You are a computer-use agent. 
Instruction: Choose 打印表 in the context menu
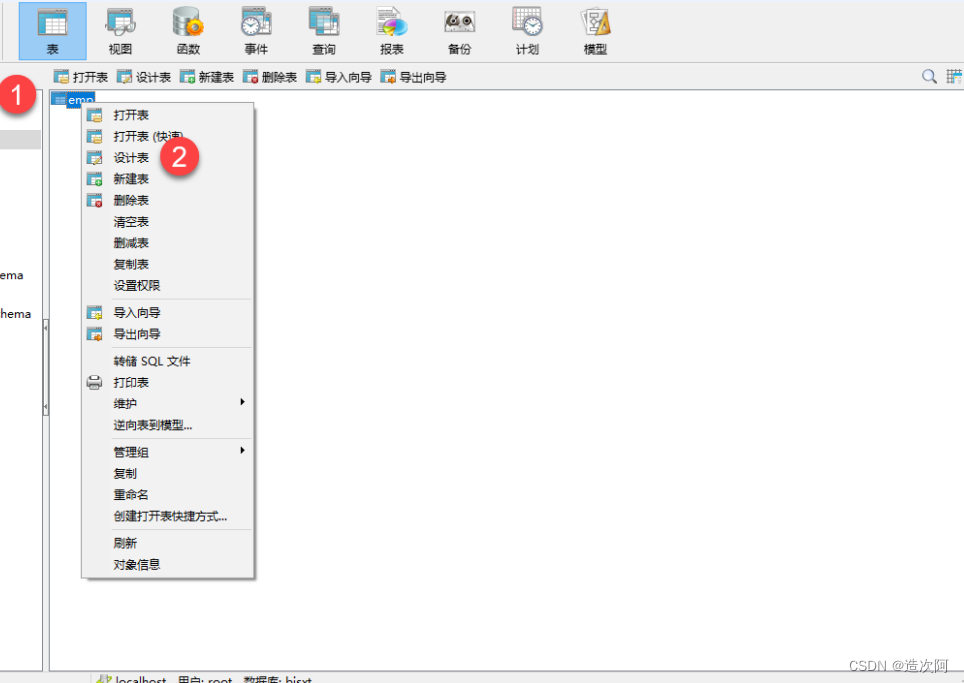[x=168, y=382]
